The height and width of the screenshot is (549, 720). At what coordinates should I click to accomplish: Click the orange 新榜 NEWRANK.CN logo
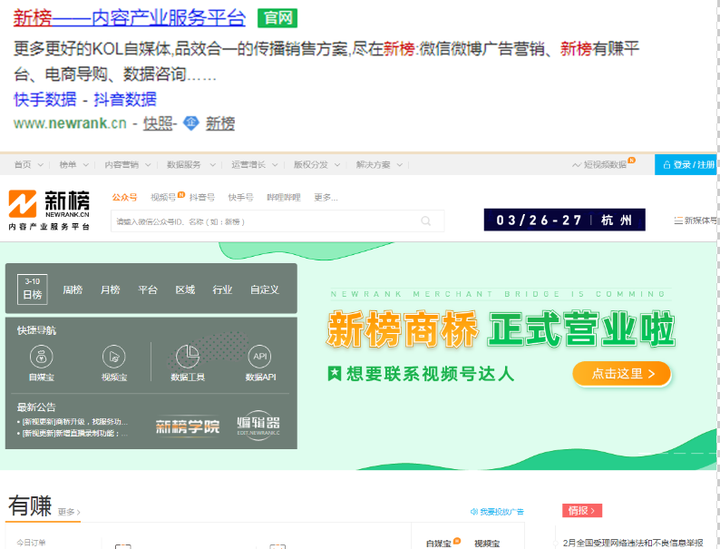49,210
